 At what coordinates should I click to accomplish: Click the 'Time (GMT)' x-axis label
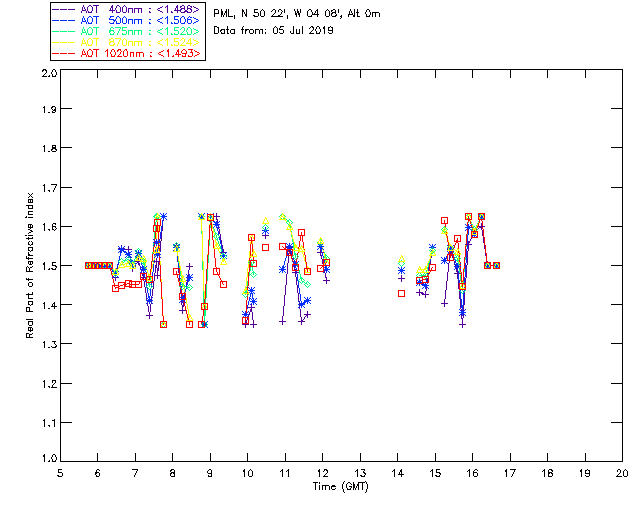[x=340, y=486]
